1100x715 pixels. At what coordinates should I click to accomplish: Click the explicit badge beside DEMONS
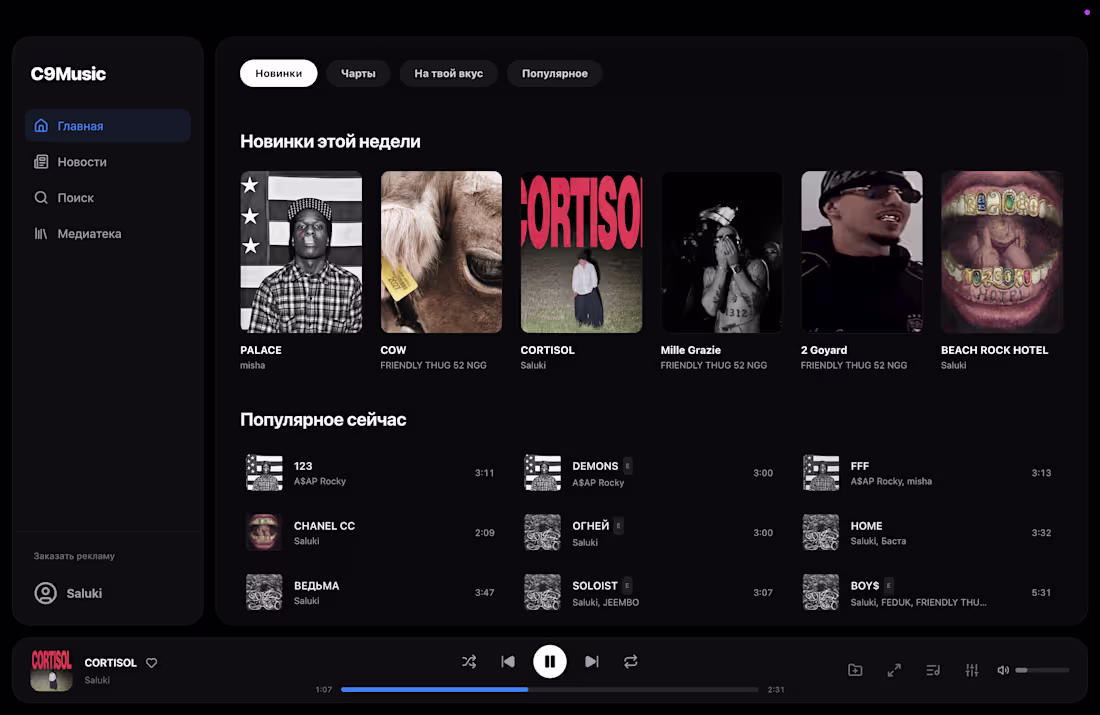[x=627, y=466]
